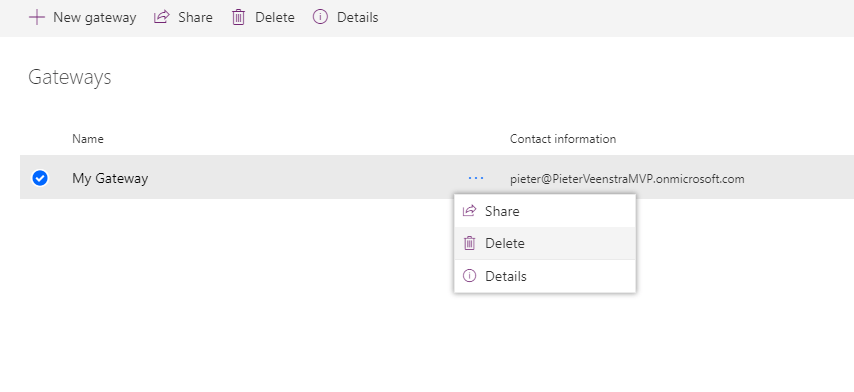Choose Details from the context menu

545,276
